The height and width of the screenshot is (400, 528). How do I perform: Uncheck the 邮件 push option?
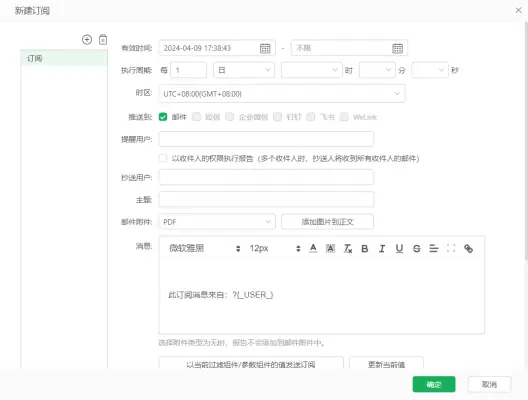pyautogui.click(x=163, y=117)
